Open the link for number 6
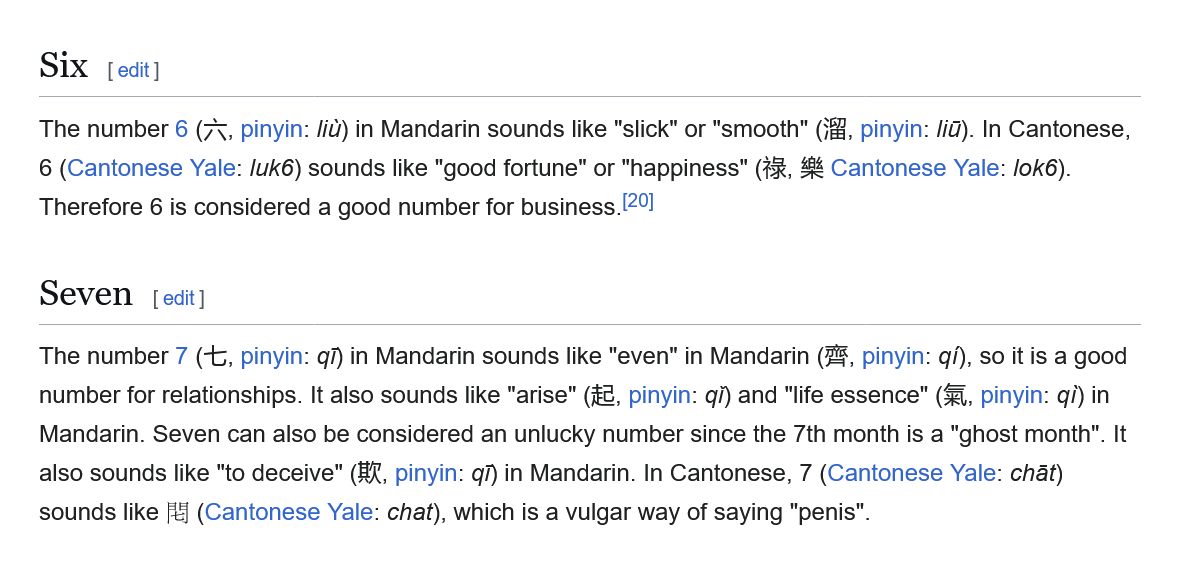This screenshot has width=1185, height=576. pos(181,129)
